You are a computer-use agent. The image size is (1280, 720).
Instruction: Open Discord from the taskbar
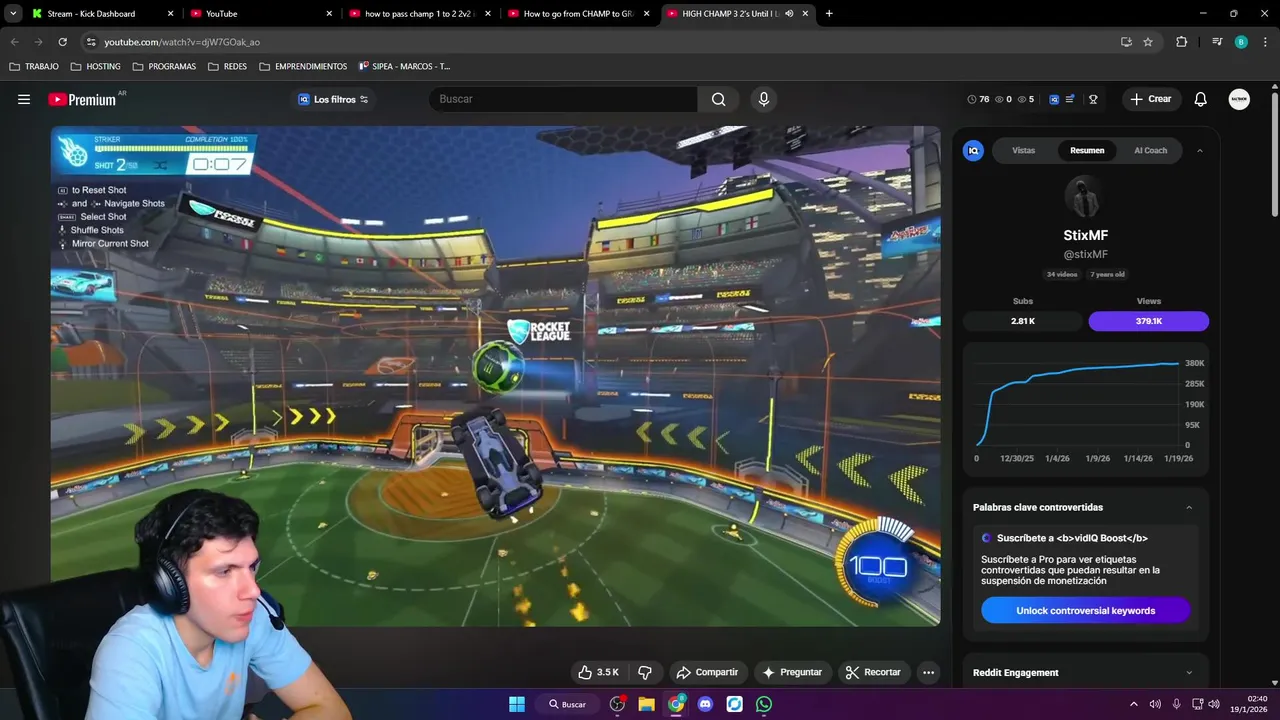[x=705, y=704]
